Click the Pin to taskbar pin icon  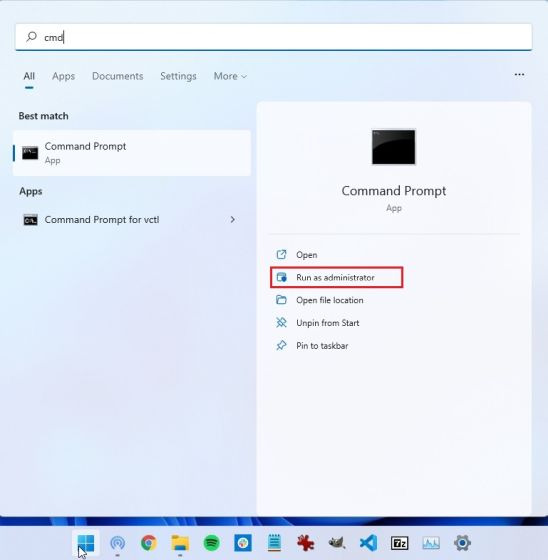pyautogui.click(x=281, y=345)
